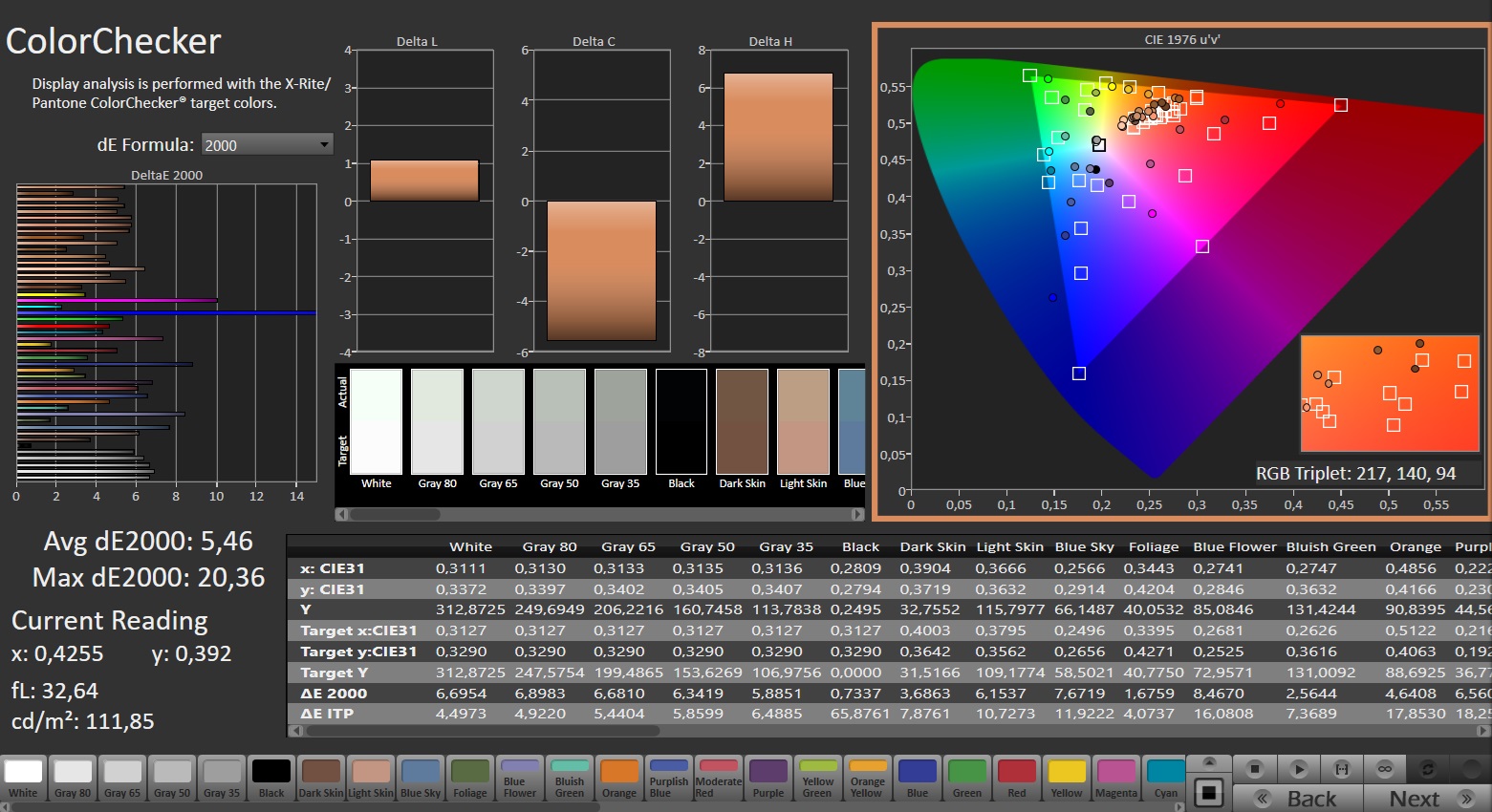Image resolution: width=1492 pixels, height=812 pixels.
Task: Click the large black square pattern icon
Action: (x=1209, y=793)
